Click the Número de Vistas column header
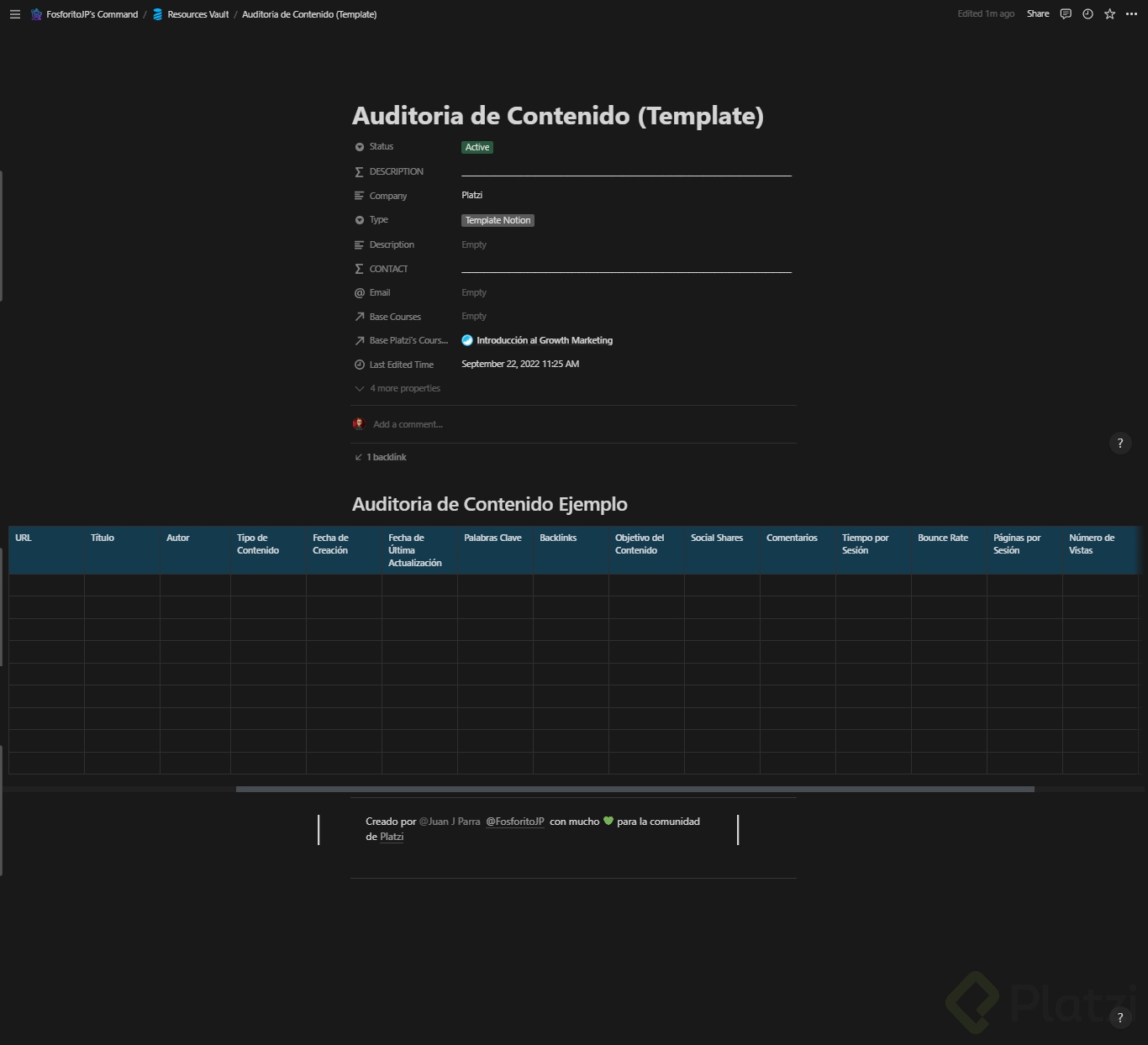The width and height of the screenshot is (1148, 1045). click(x=1100, y=550)
